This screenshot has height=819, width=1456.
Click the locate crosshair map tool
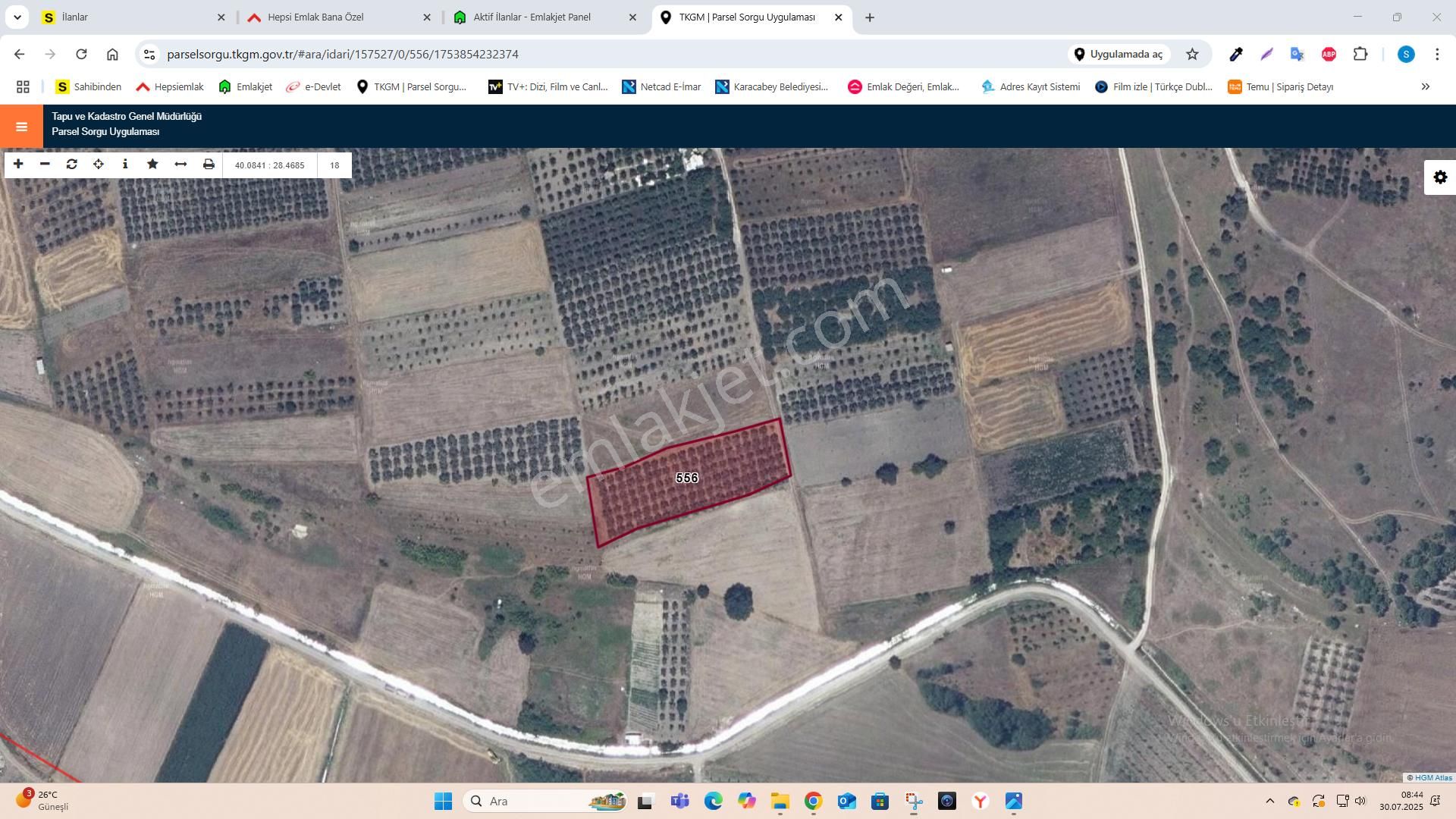pos(99,165)
